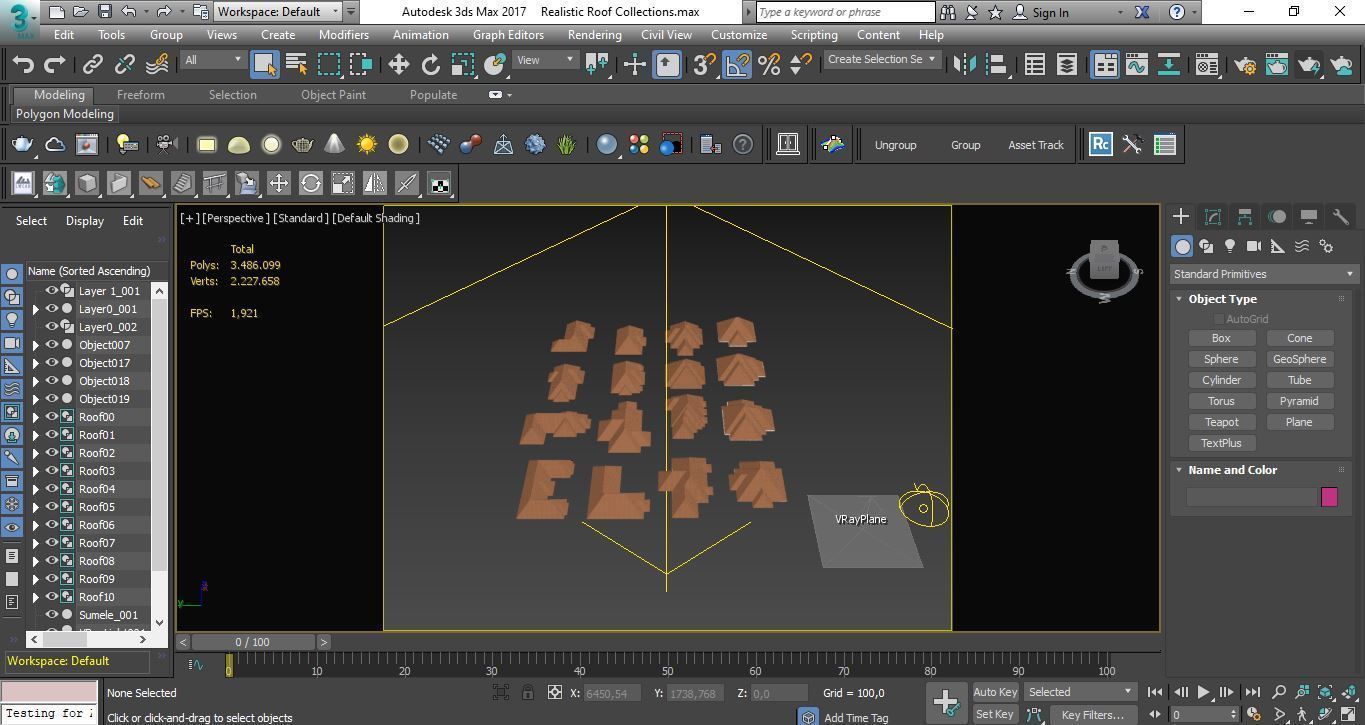The height and width of the screenshot is (725, 1365).
Task: Open the Workspace: Default dropdown
Action: pos(278,12)
